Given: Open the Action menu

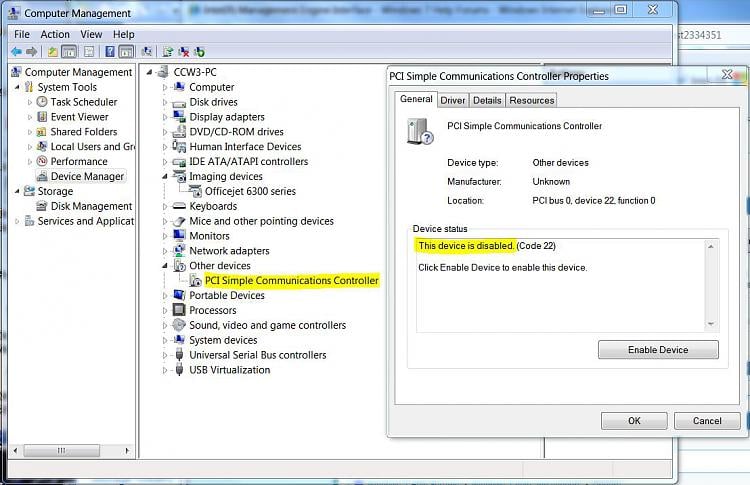Looking at the screenshot, I should [x=55, y=34].
